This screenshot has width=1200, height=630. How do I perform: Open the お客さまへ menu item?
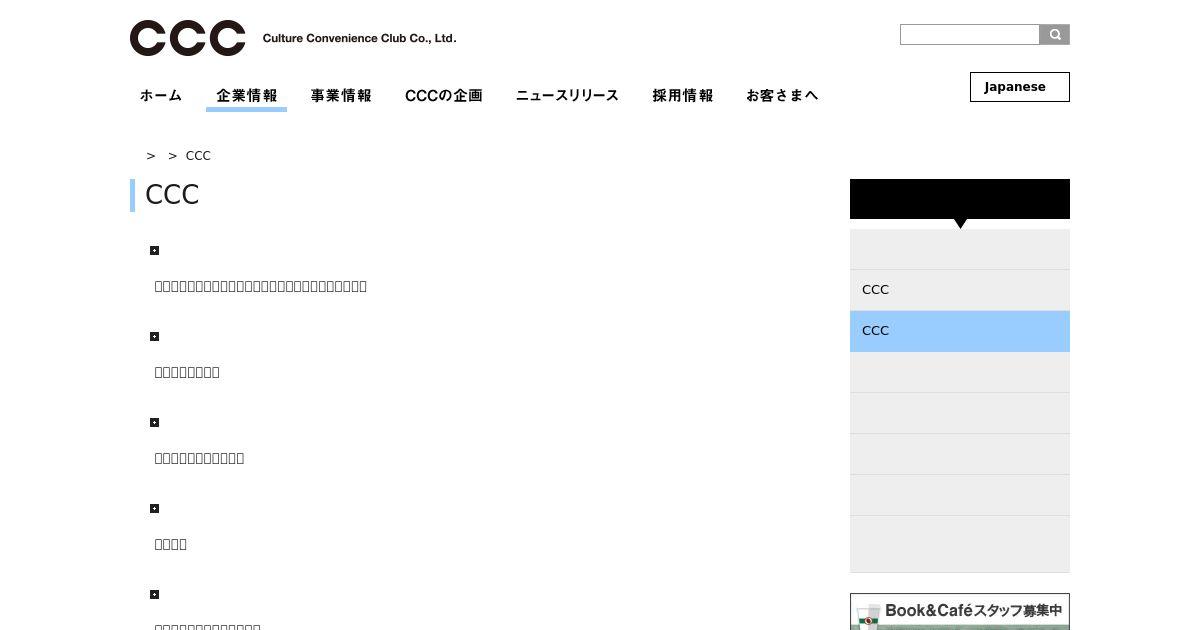(782, 95)
